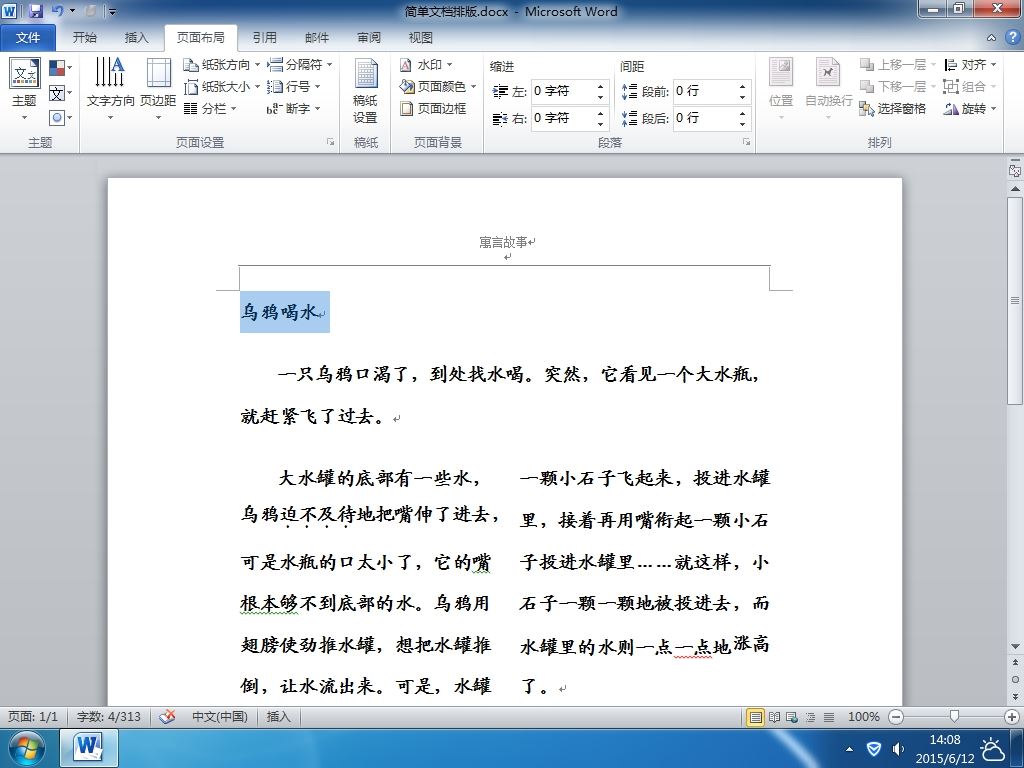Viewport: 1024px width, 768px height.
Task: Open 纸张大小 paper size dropdown
Action: coord(221,86)
